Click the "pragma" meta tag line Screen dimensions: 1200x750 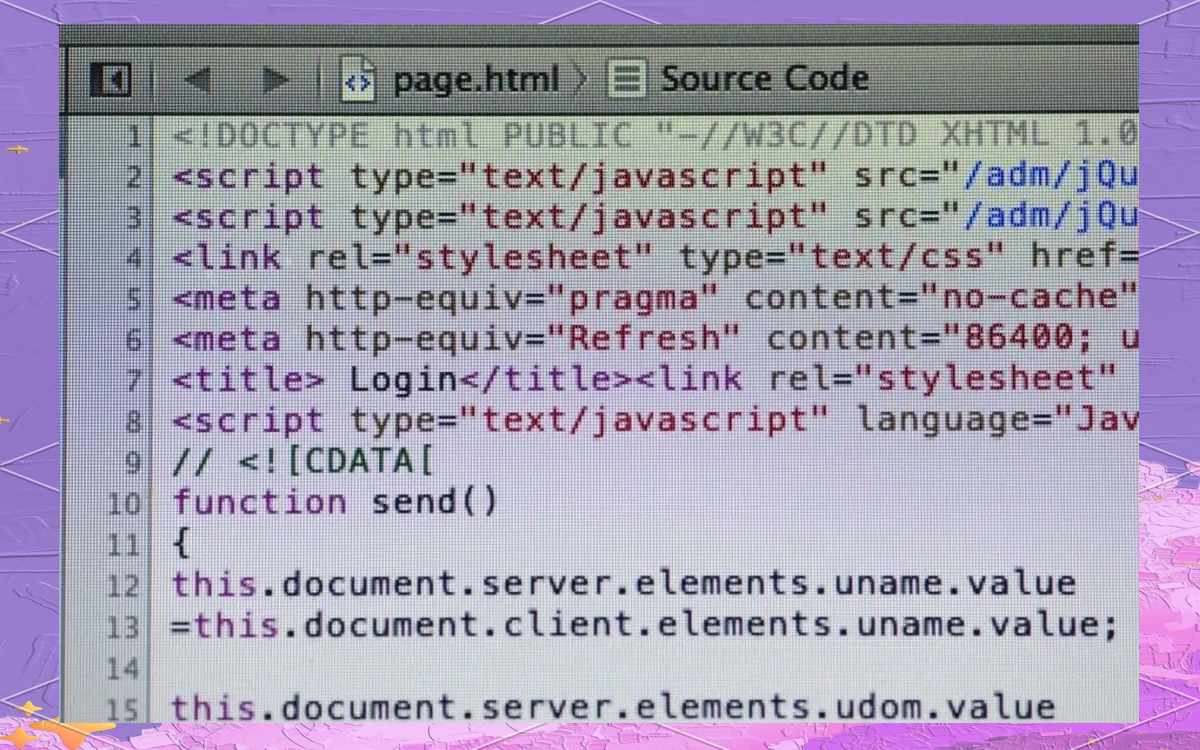pos(655,297)
